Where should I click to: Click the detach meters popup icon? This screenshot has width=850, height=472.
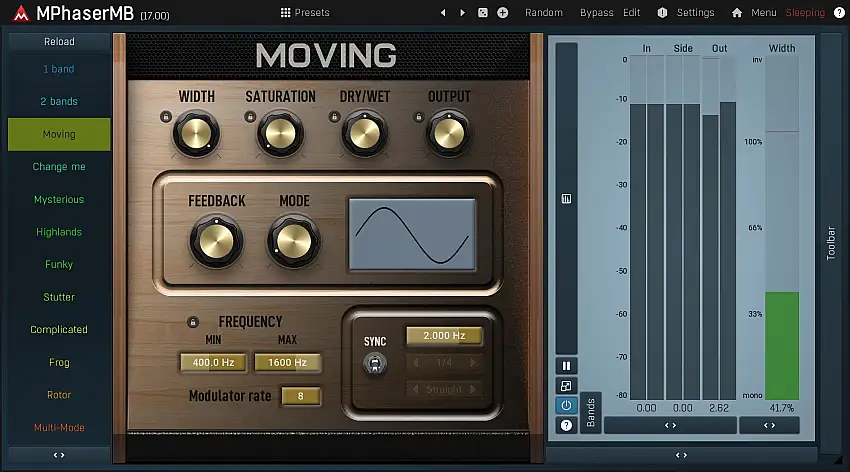566,386
